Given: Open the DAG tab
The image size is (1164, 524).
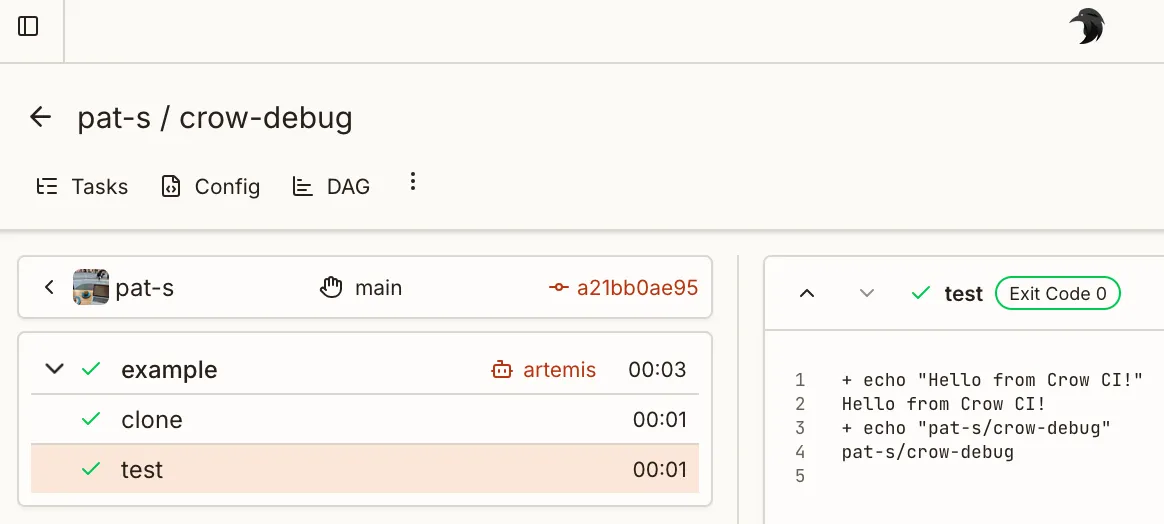Looking at the screenshot, I should (331, 187).
